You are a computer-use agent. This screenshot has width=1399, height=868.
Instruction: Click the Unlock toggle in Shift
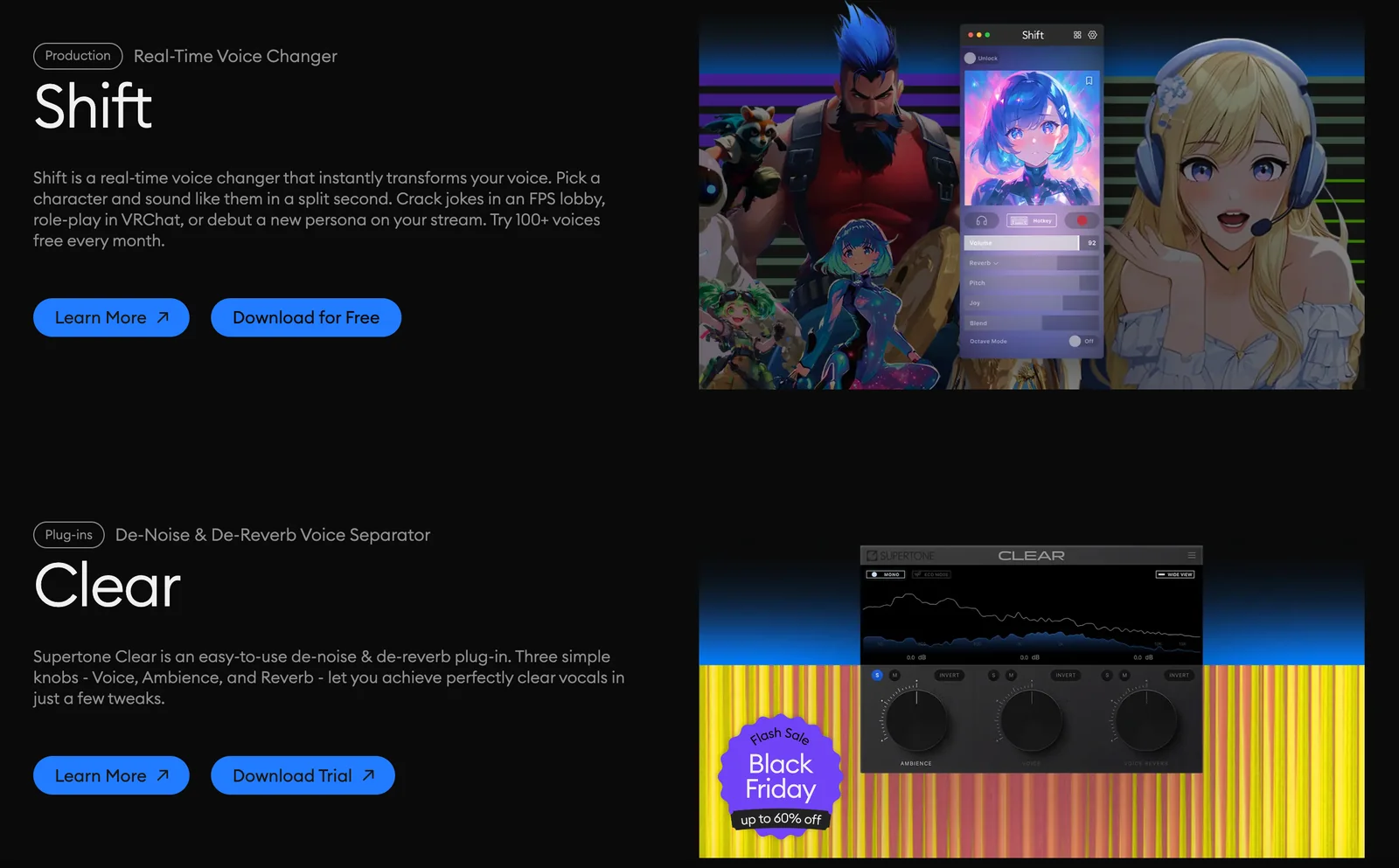pyautogui.click(x=971, y=57)
